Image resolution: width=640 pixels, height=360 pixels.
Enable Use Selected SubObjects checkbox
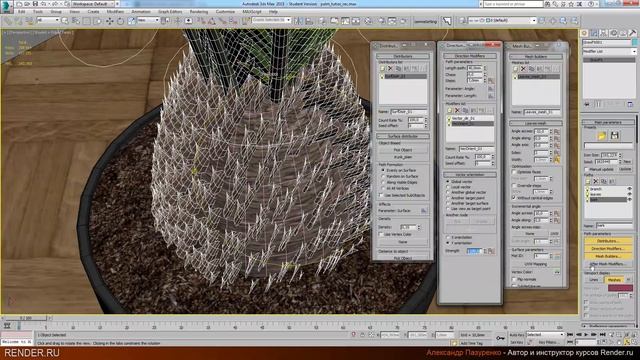[x=382, y=196]
